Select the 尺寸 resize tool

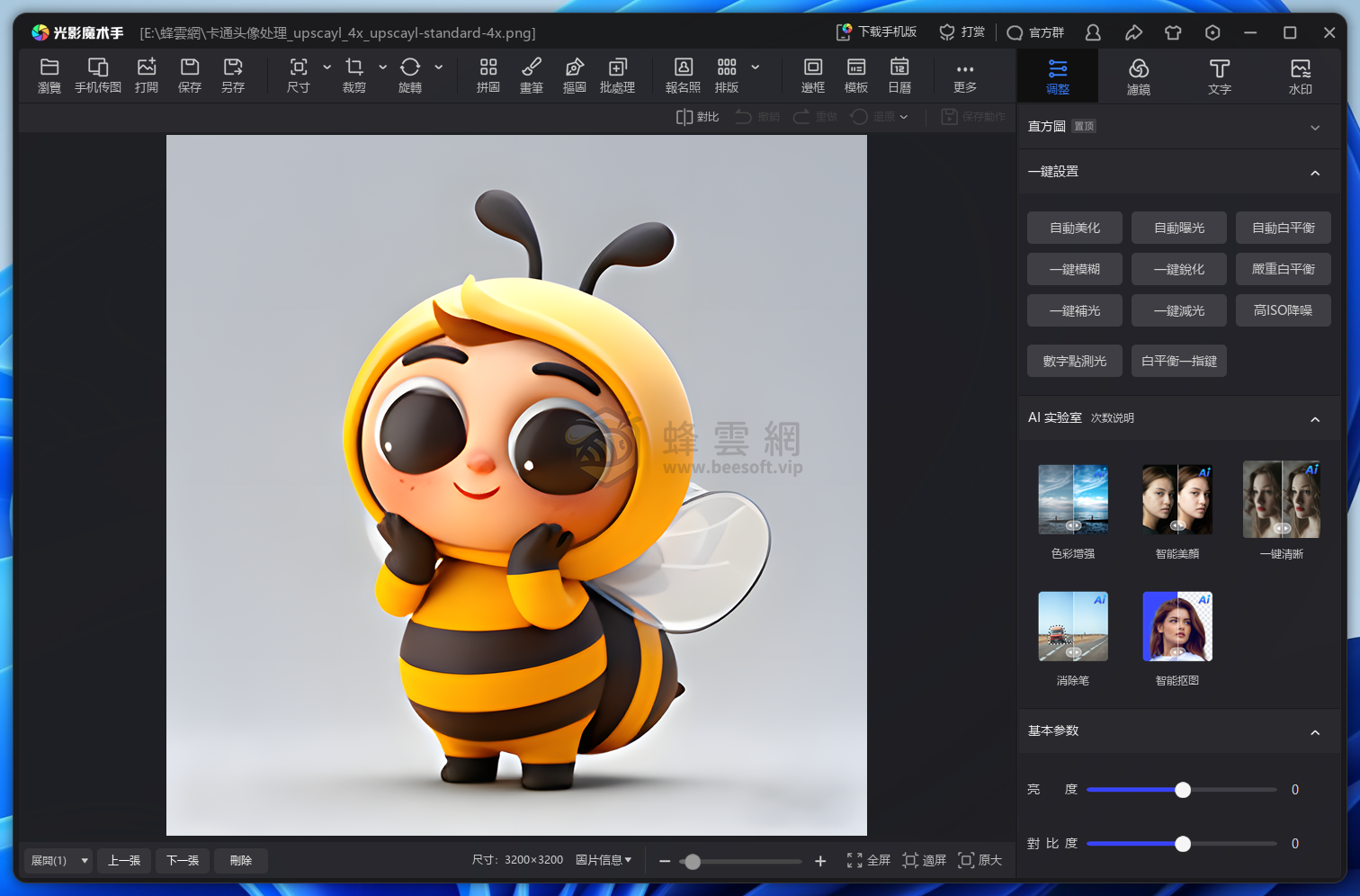299,76
